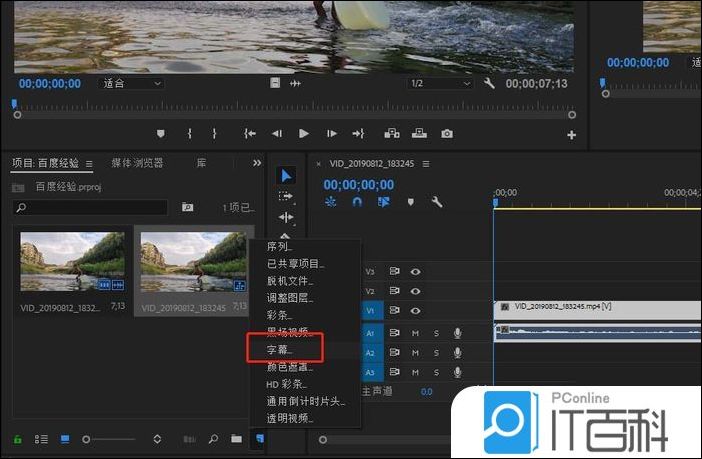Click the Add Marker icon in monitor

coord(161,133)
